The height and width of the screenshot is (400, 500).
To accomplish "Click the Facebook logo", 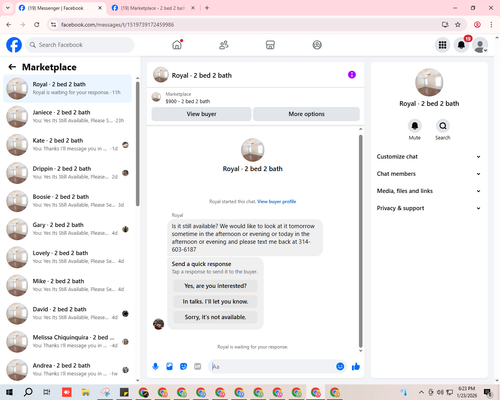I will pyautogui.click(x=14, y=45).
